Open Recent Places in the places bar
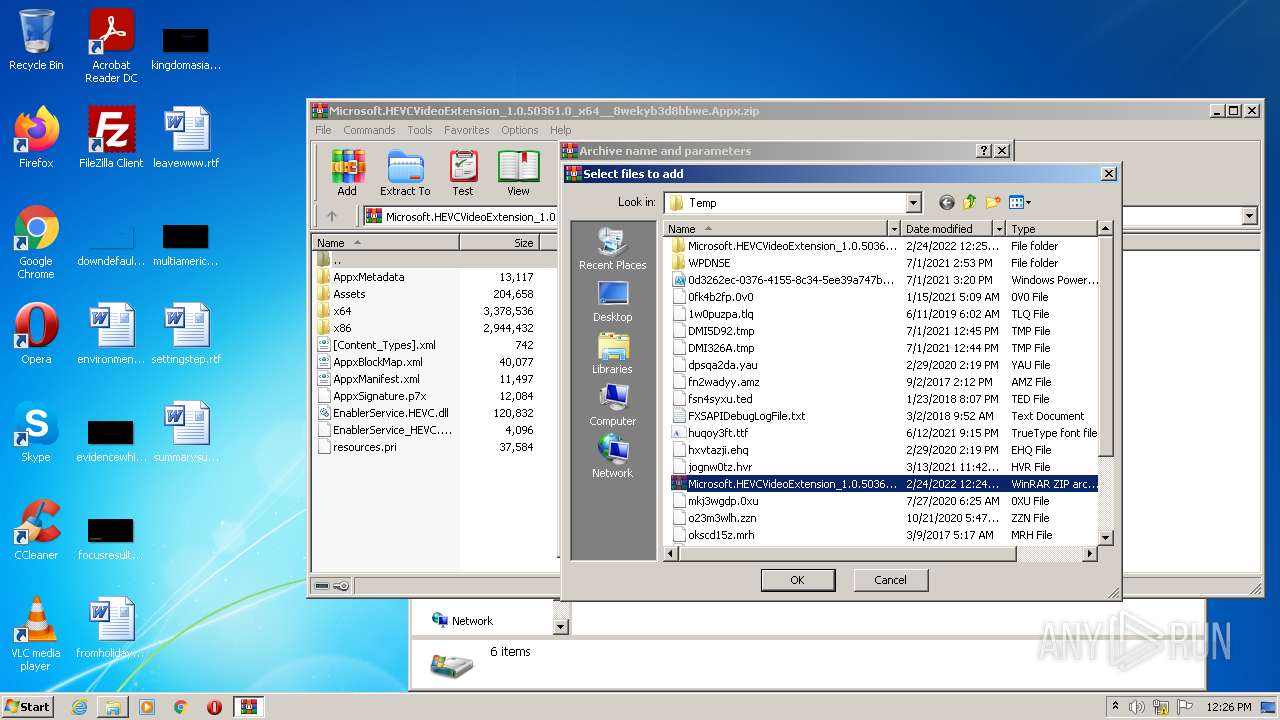Viewport: 1280px width, 720px height. coord(612,249)
